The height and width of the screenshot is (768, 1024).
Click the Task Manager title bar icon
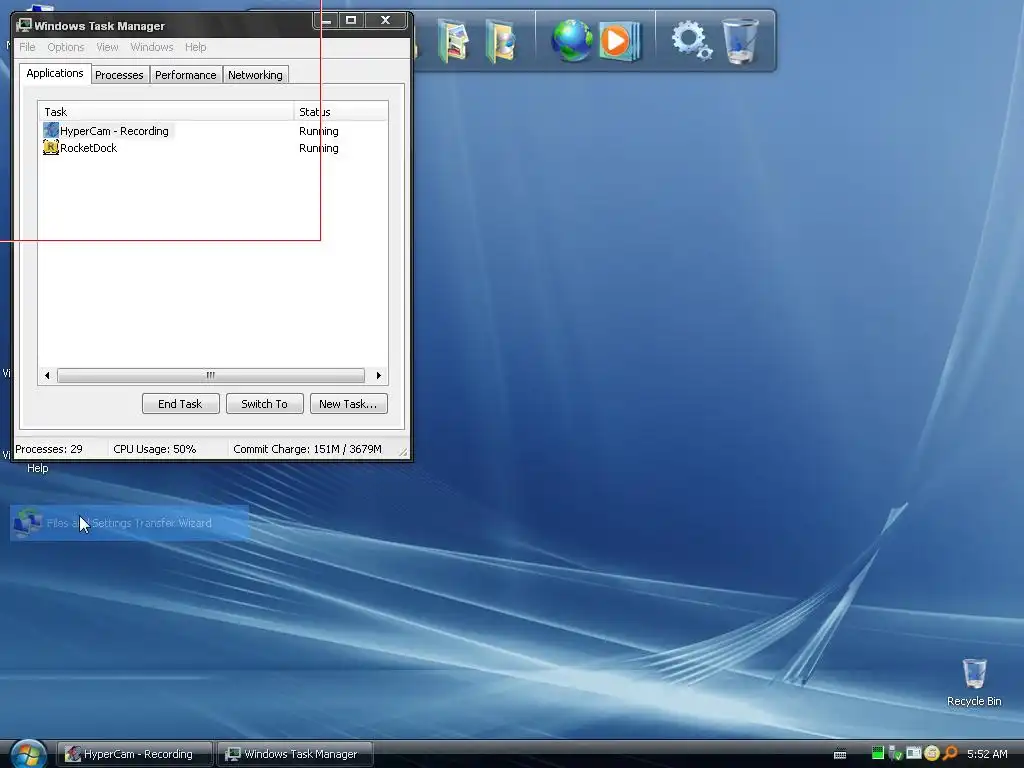(24, 25)
